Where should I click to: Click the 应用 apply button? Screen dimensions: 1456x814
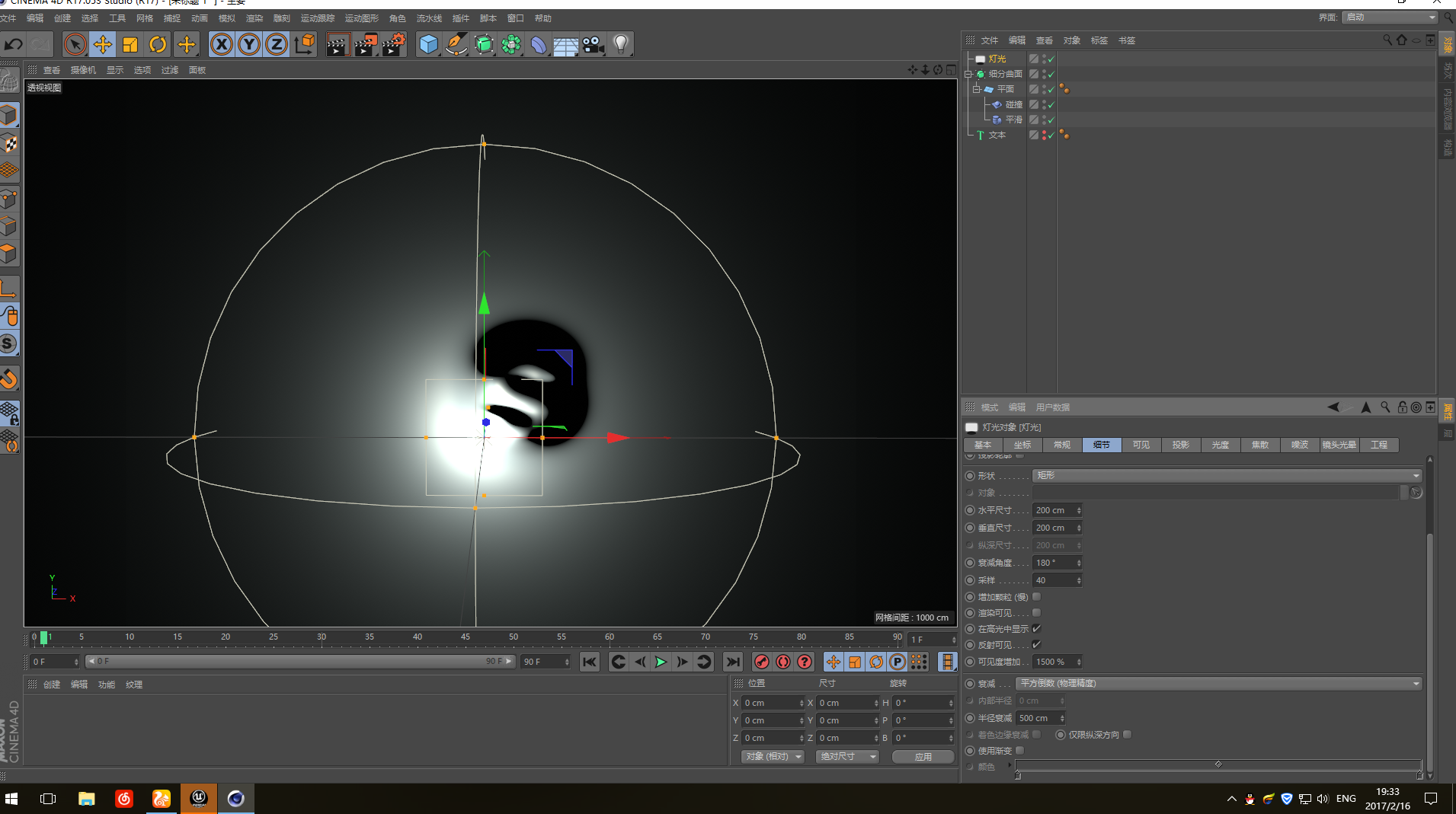(923, 757)
